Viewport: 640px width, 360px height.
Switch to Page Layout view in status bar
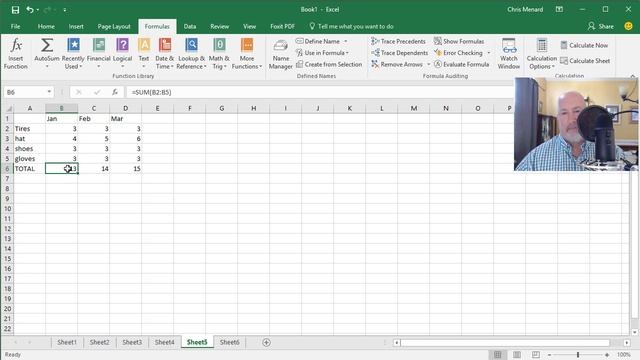[517, 355]
